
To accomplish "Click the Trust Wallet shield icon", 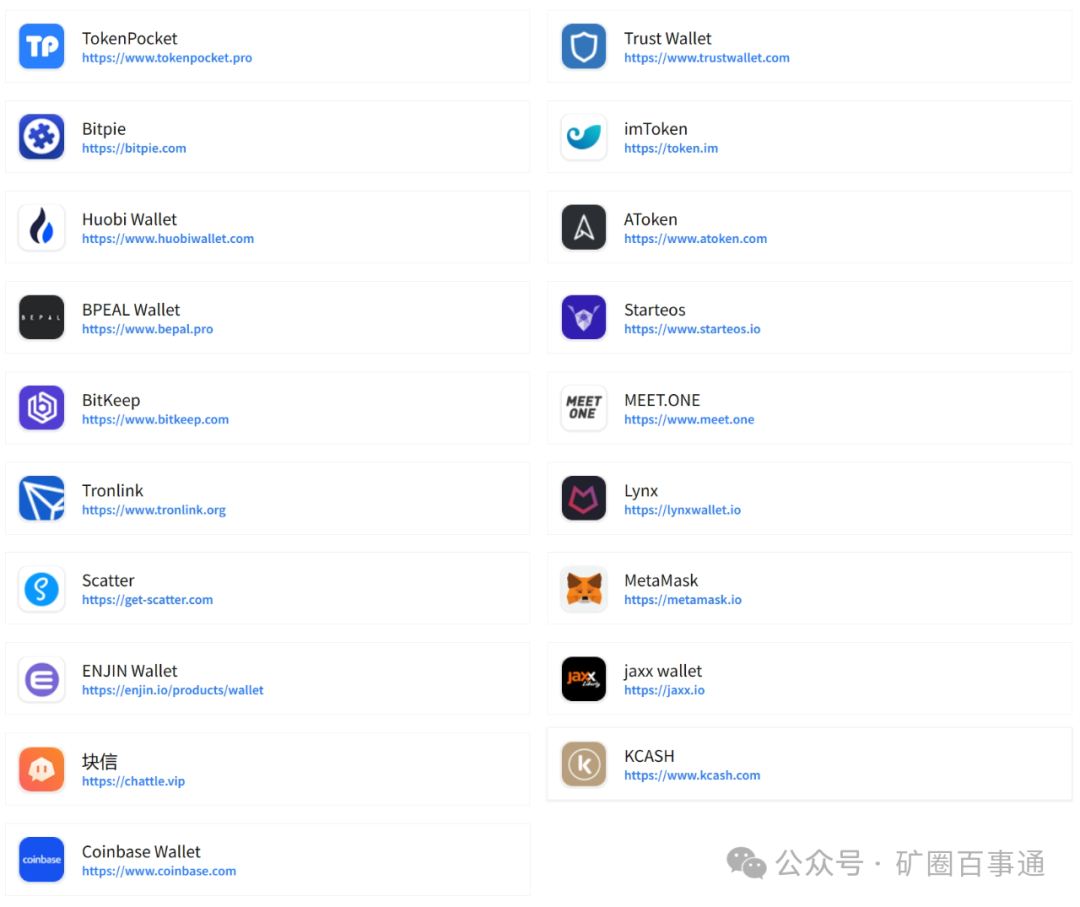I will pos(583,47).
